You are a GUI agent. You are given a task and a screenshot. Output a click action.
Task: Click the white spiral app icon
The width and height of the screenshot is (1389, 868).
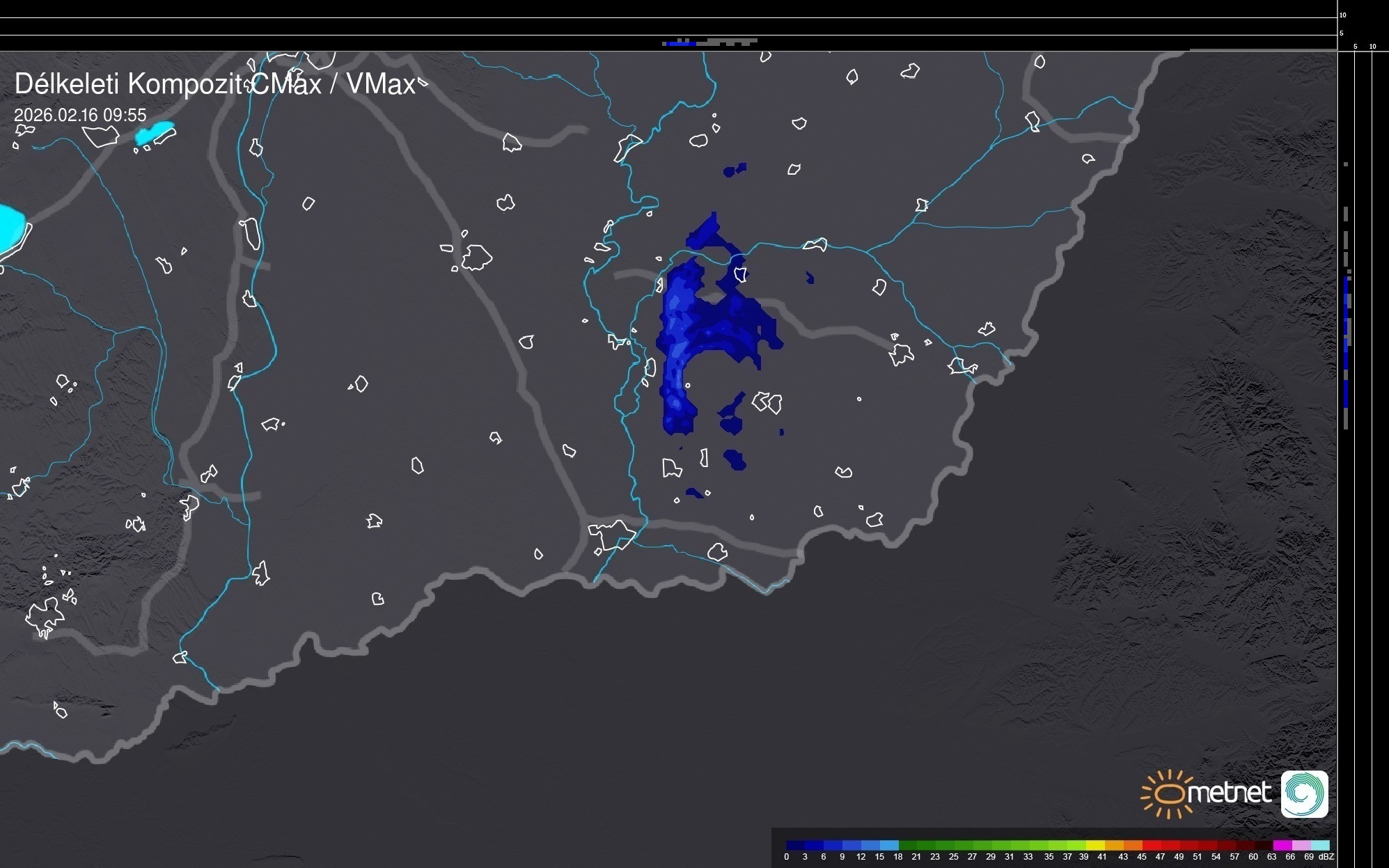1304,794
